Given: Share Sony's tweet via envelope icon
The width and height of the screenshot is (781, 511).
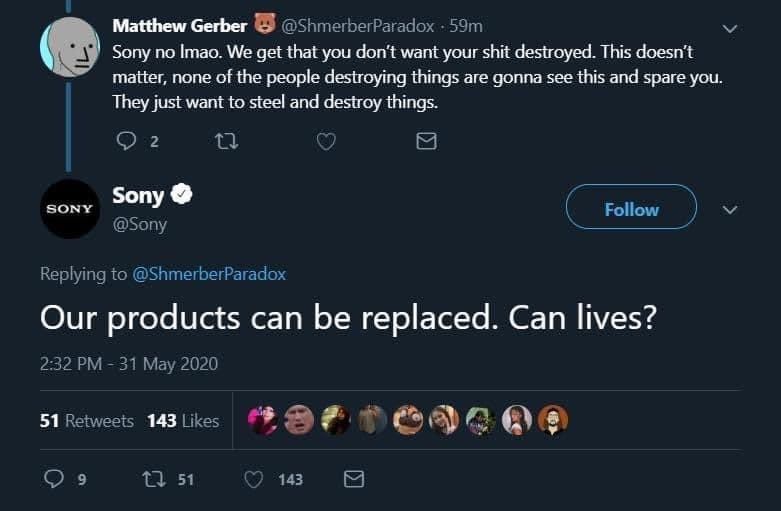Looking at the screenshot, I should pos(353,480).
